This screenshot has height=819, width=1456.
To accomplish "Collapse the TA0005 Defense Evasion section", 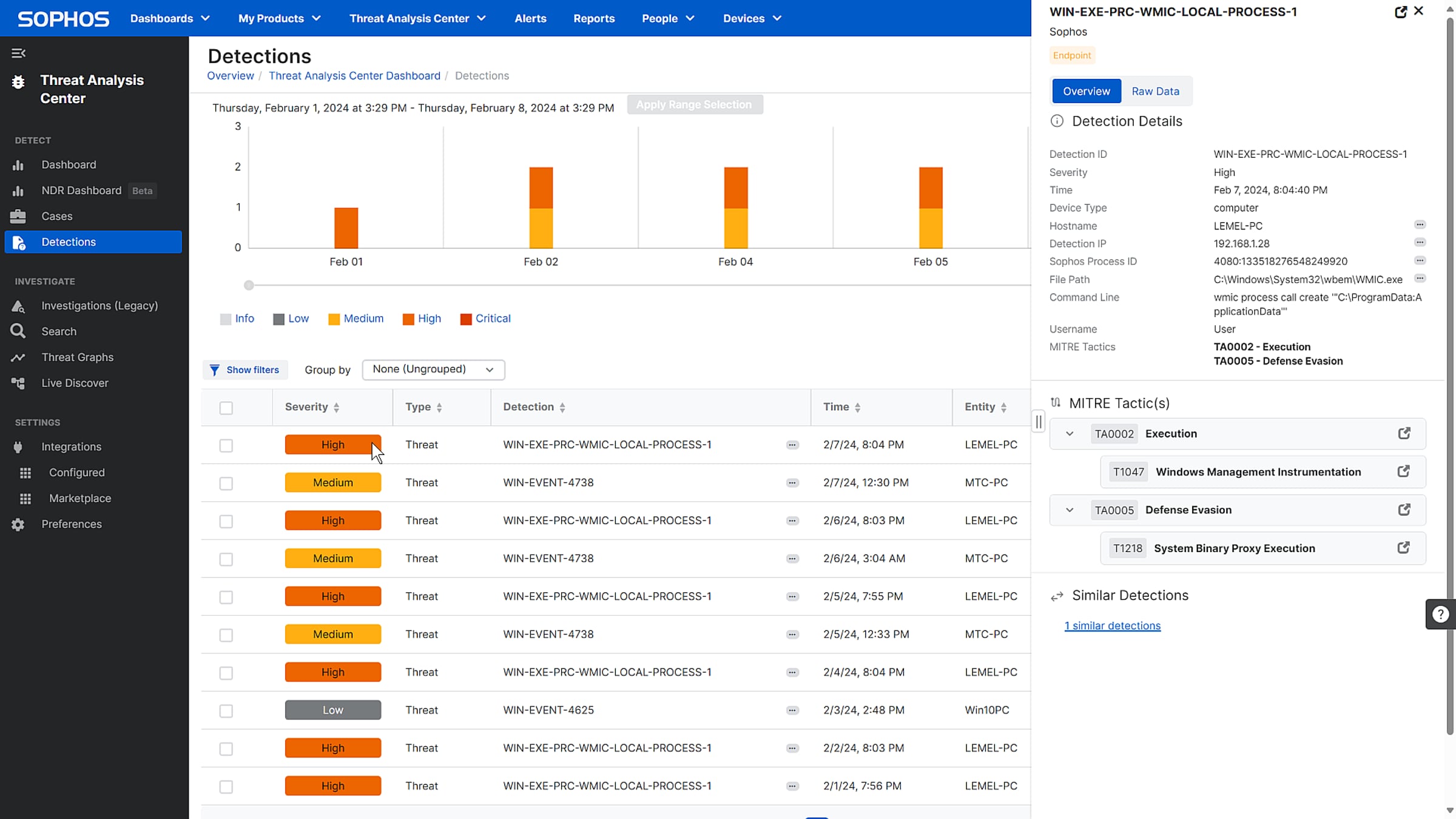I will (1070, 510).
